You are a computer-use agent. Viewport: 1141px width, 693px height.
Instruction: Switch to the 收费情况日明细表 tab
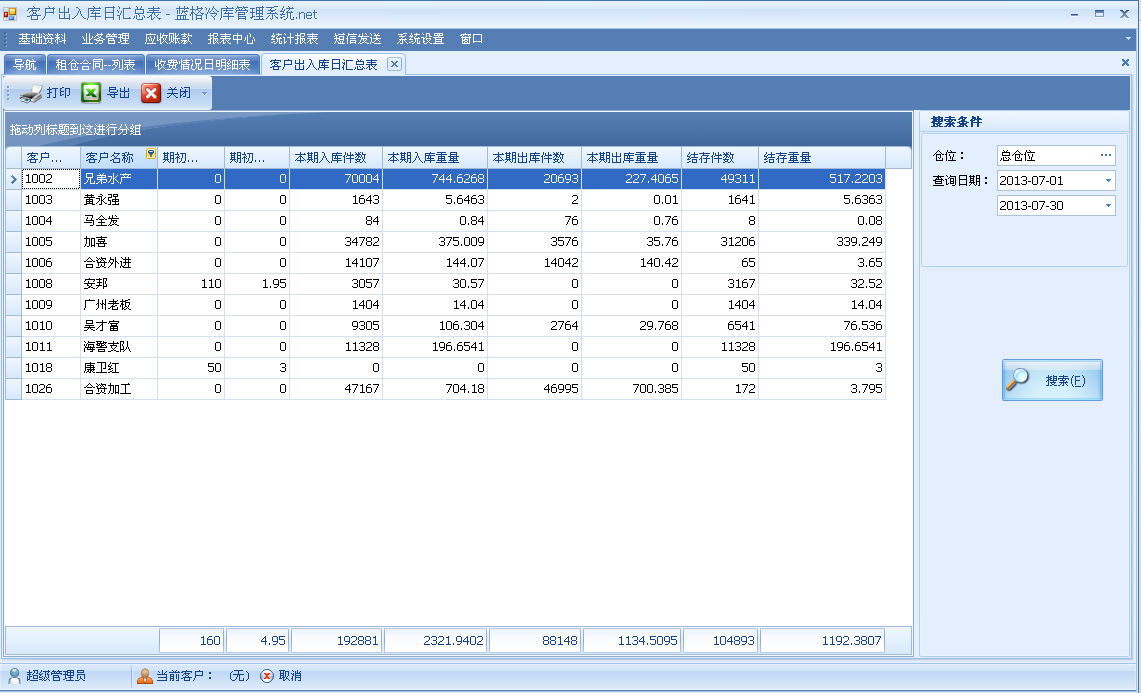pyautogui.click(x=202, y=64)
